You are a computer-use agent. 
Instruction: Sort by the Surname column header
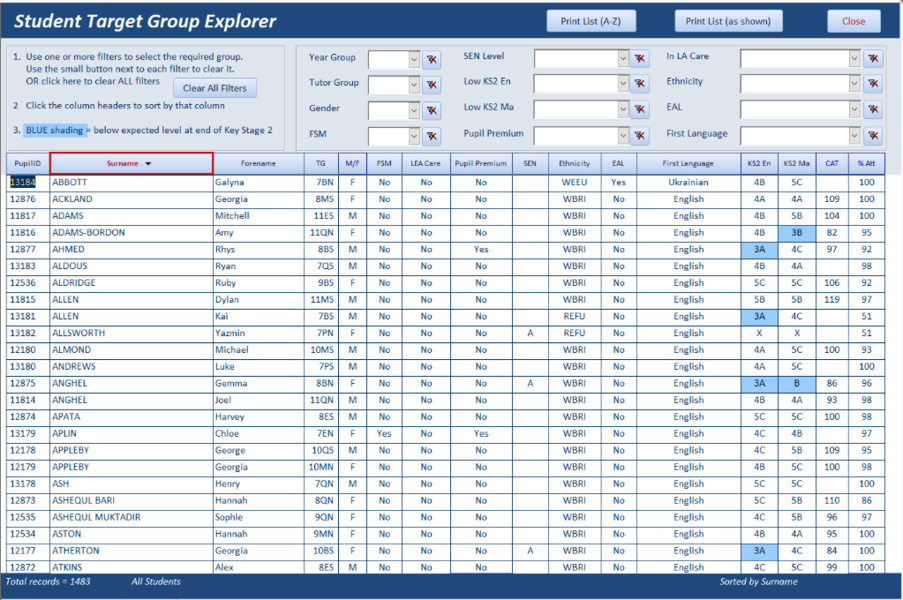pos(131,163)
